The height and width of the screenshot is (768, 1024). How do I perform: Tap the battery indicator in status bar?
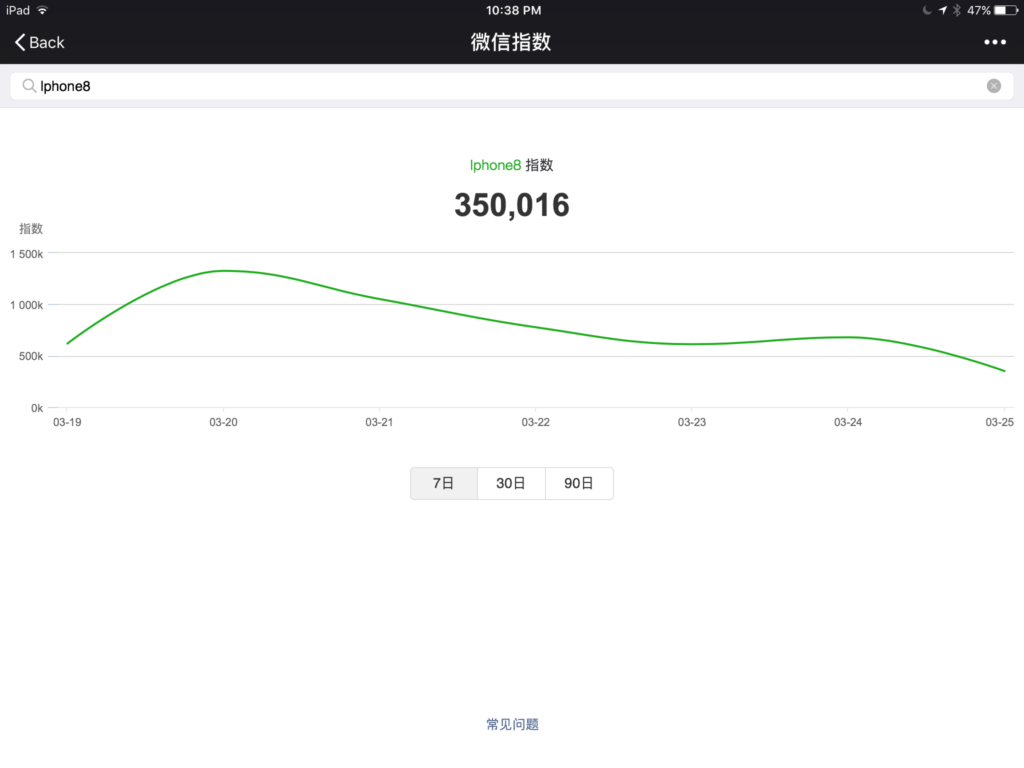click(1006, 10)
